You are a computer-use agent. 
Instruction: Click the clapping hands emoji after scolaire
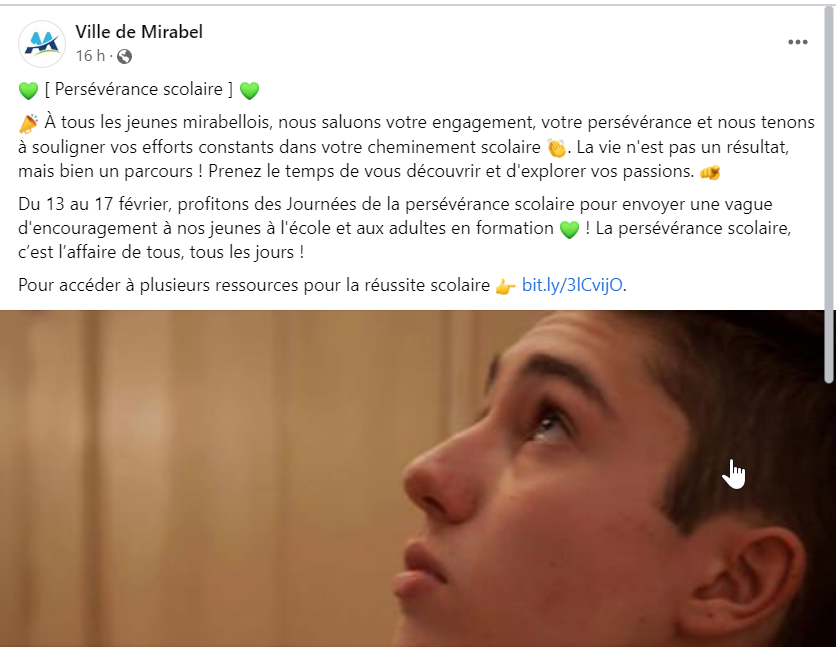(557, 148)
